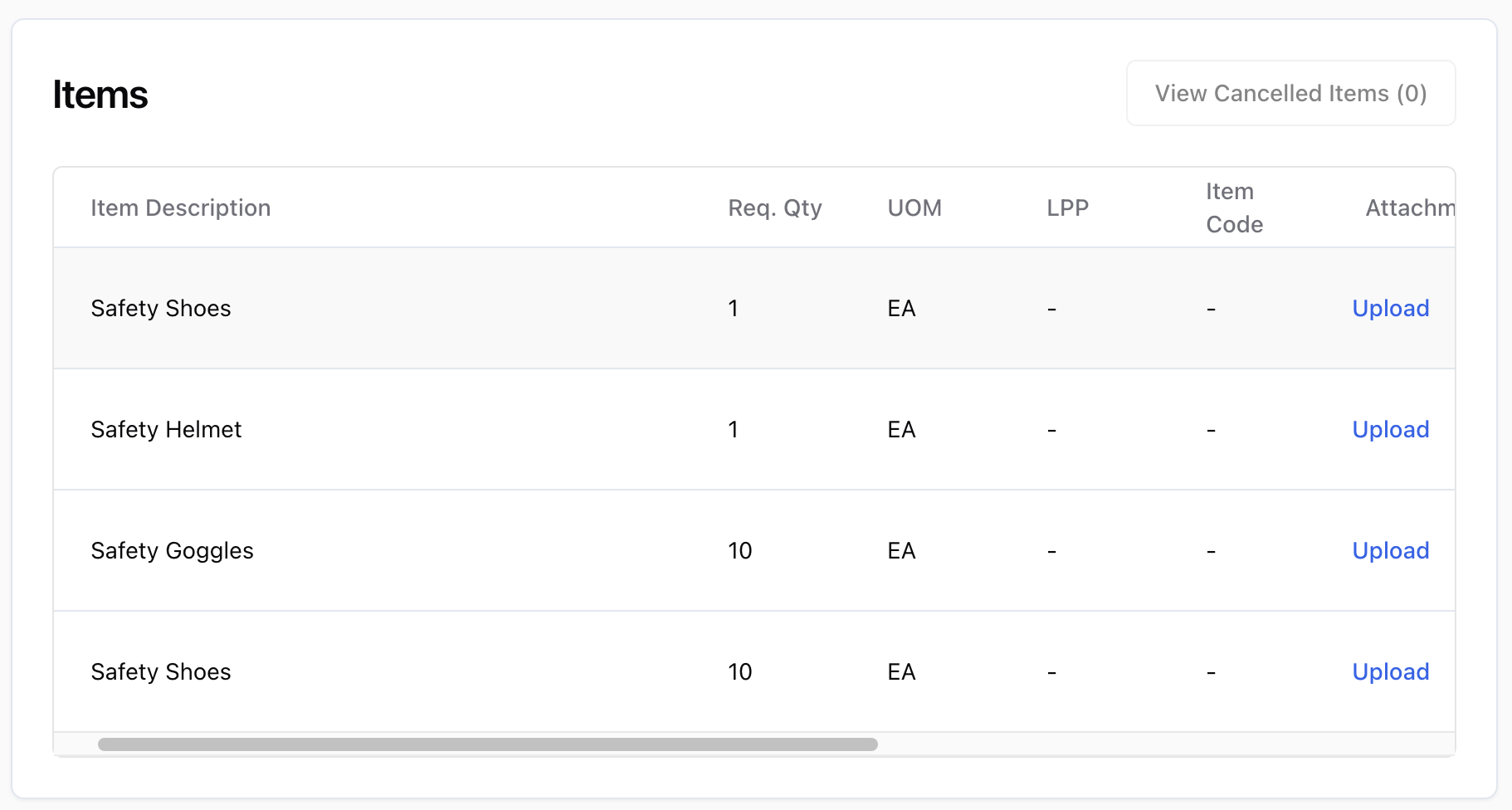Select the highlighted Safety Shoes row description
This screenshot has height=810, width=1512.
click(x=161, y=309)
